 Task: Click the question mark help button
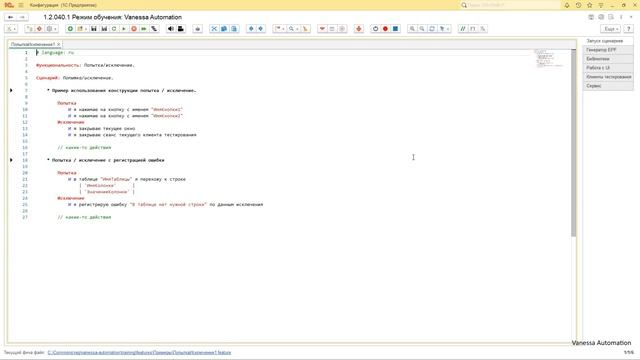(629, 29)
